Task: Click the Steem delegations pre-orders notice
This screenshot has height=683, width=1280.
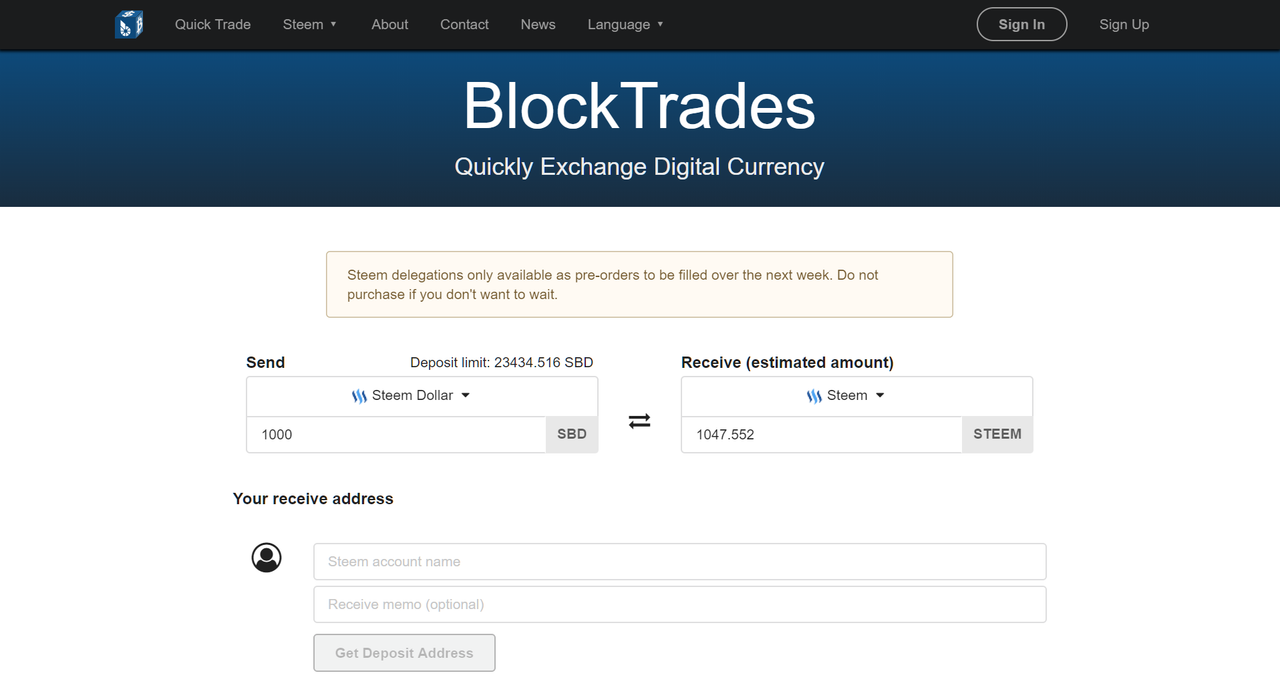Action: coord(640,285)
